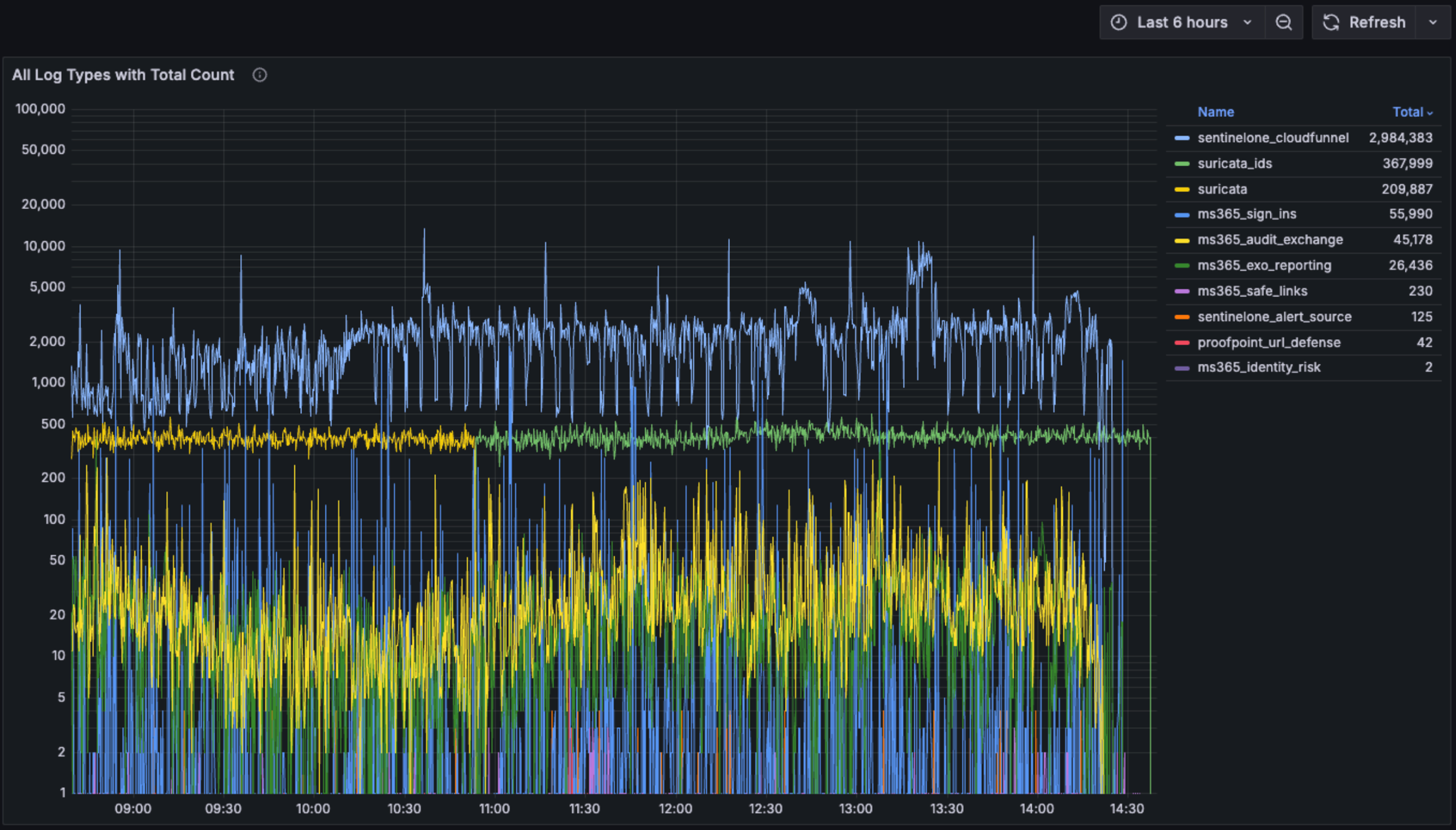Click the zoom out time range icon

[1283, 23]
